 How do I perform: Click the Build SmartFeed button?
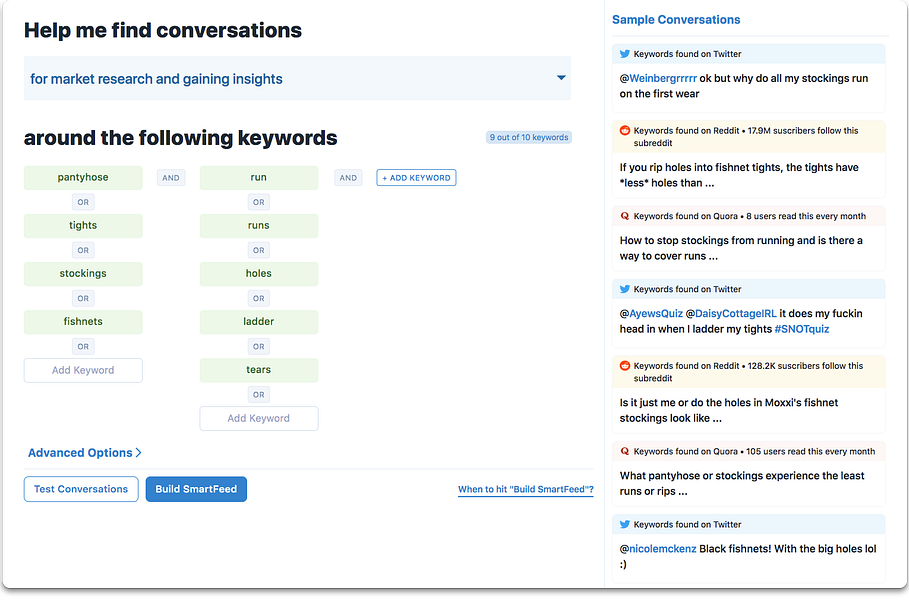coord(196,489)
